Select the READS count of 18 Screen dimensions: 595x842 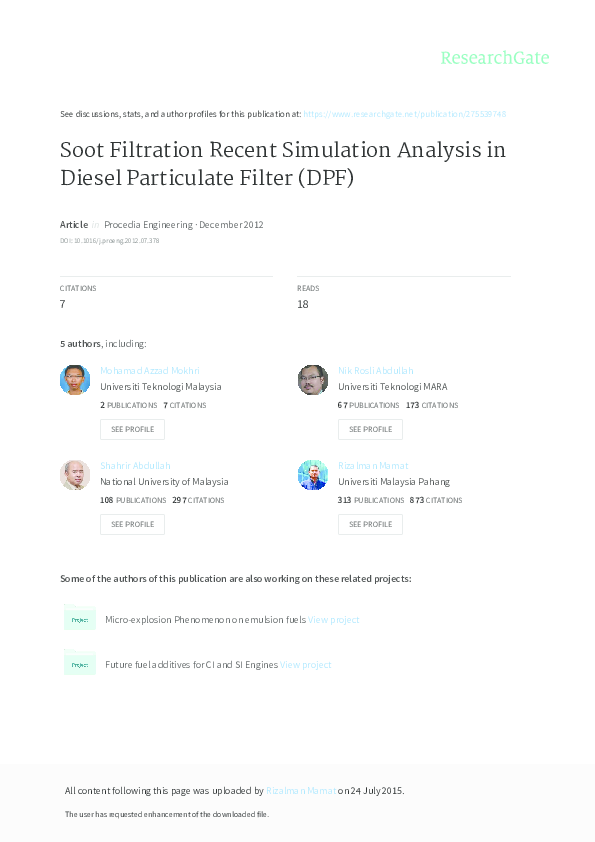pos(302,304)
